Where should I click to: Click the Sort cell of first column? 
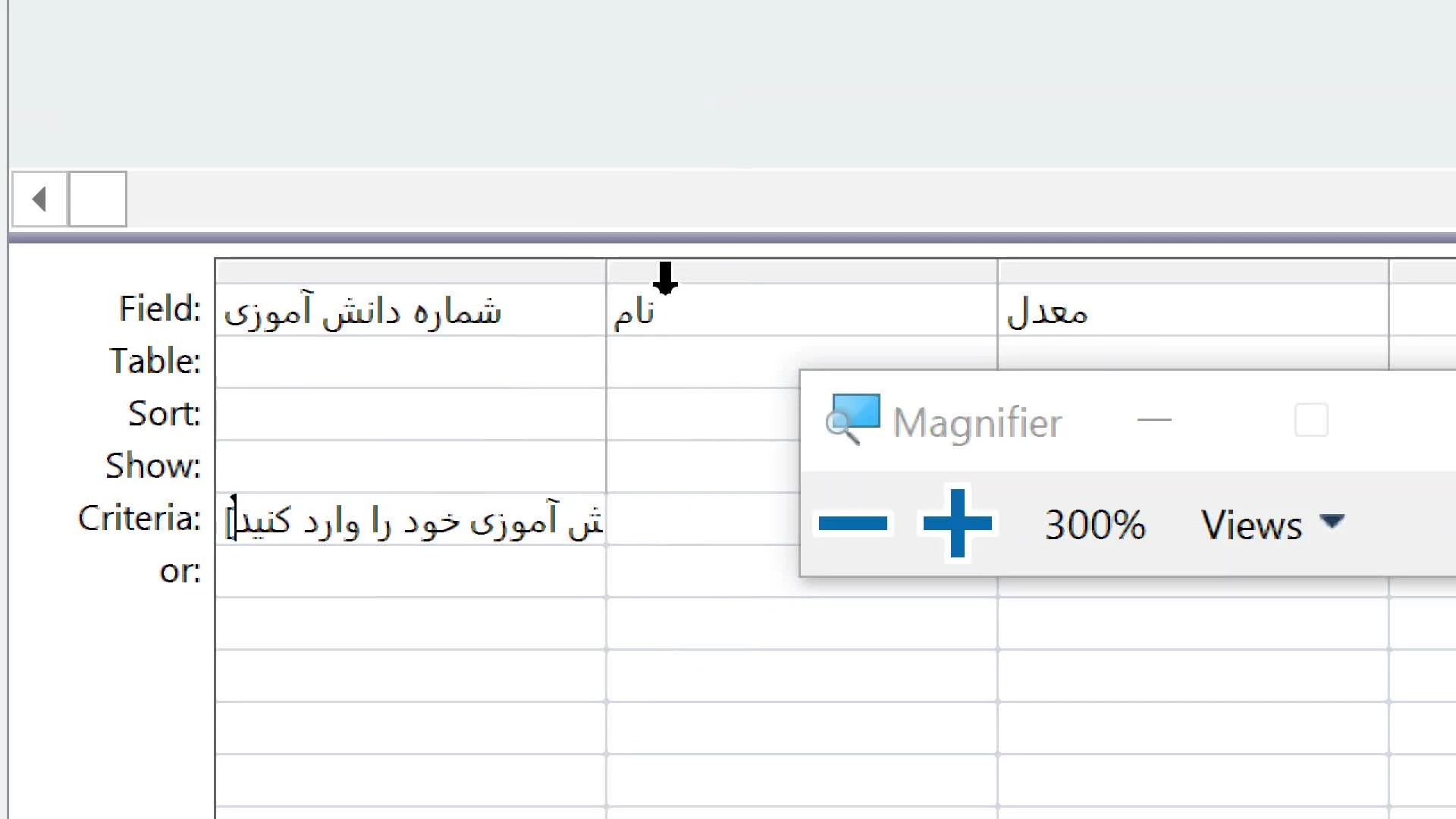410,415
